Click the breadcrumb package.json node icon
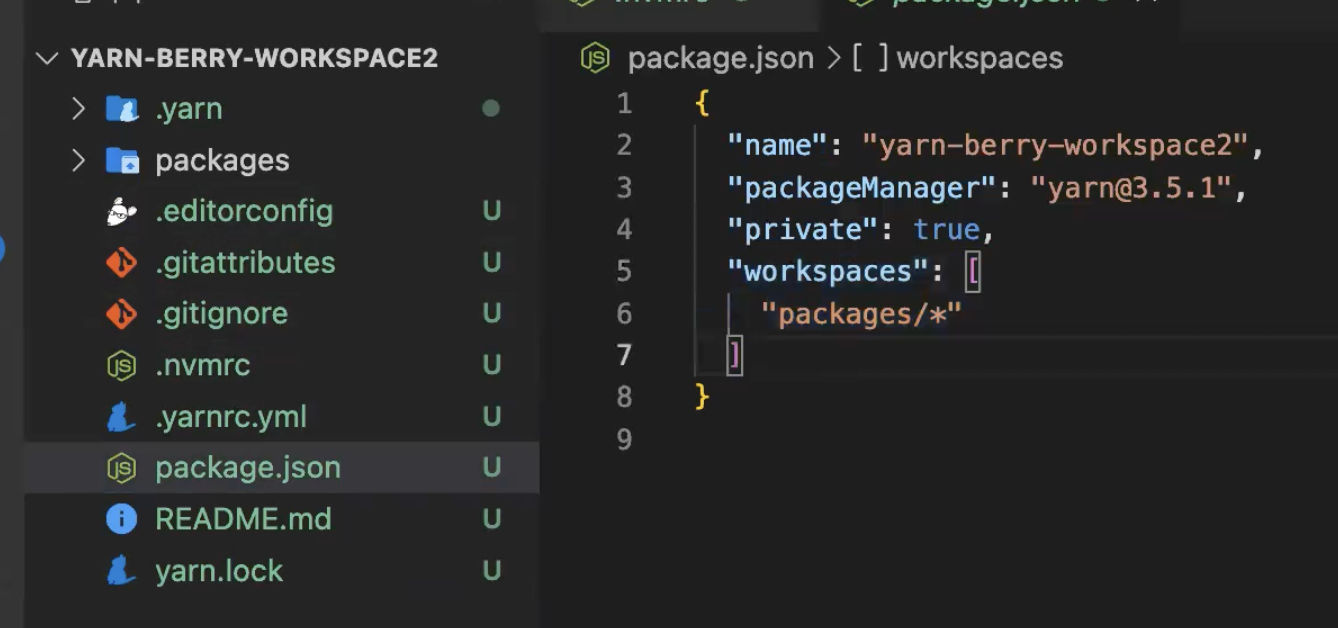1338x628 pixels. tap(595, 58)
